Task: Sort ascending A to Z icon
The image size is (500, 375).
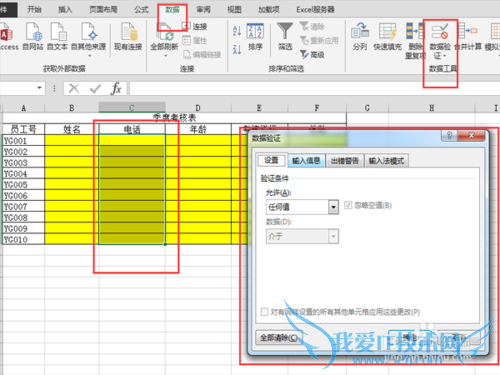Action: pyautogui.click(x=237, y=31)
